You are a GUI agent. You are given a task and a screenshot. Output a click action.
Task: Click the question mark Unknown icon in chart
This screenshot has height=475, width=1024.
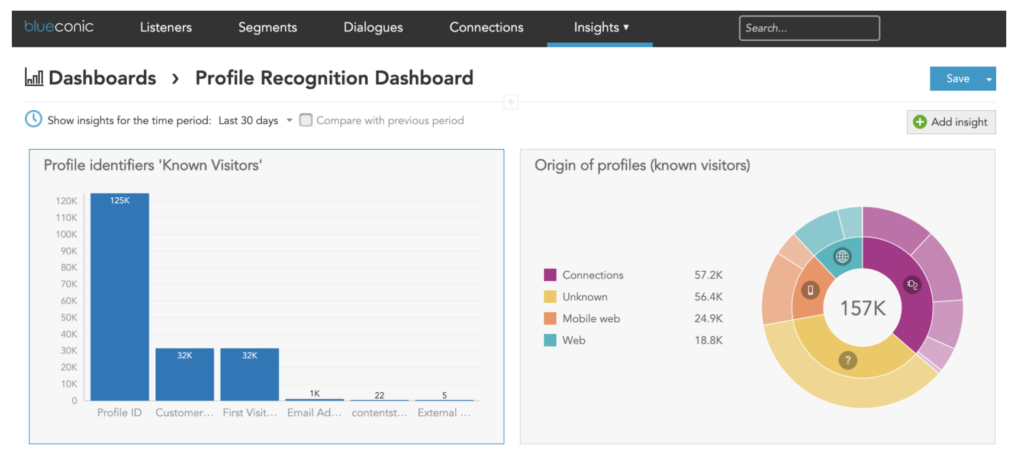click(x=848, y=360)
